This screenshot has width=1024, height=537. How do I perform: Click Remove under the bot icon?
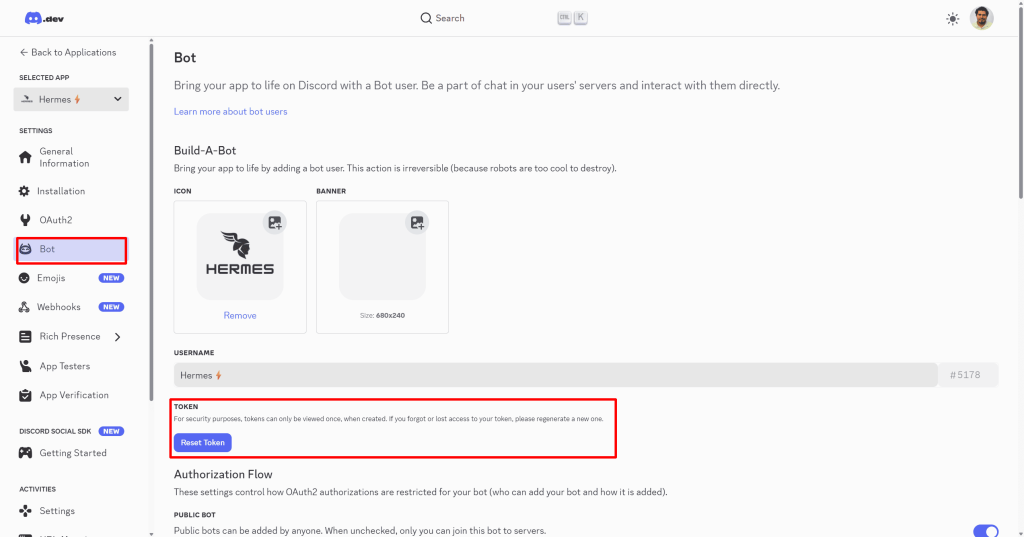pyautogui.click(x=240, y=316)
